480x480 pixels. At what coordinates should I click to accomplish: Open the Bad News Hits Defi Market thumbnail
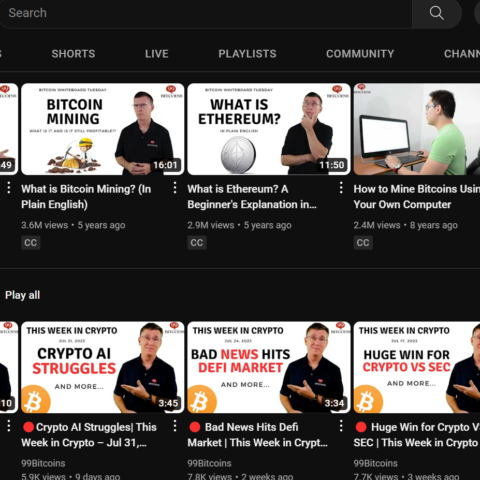269,367
